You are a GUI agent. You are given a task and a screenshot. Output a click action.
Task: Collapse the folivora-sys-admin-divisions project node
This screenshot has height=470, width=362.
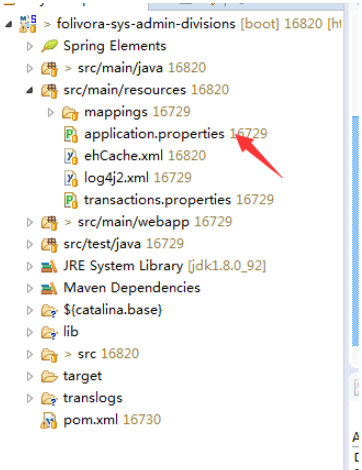9,24
